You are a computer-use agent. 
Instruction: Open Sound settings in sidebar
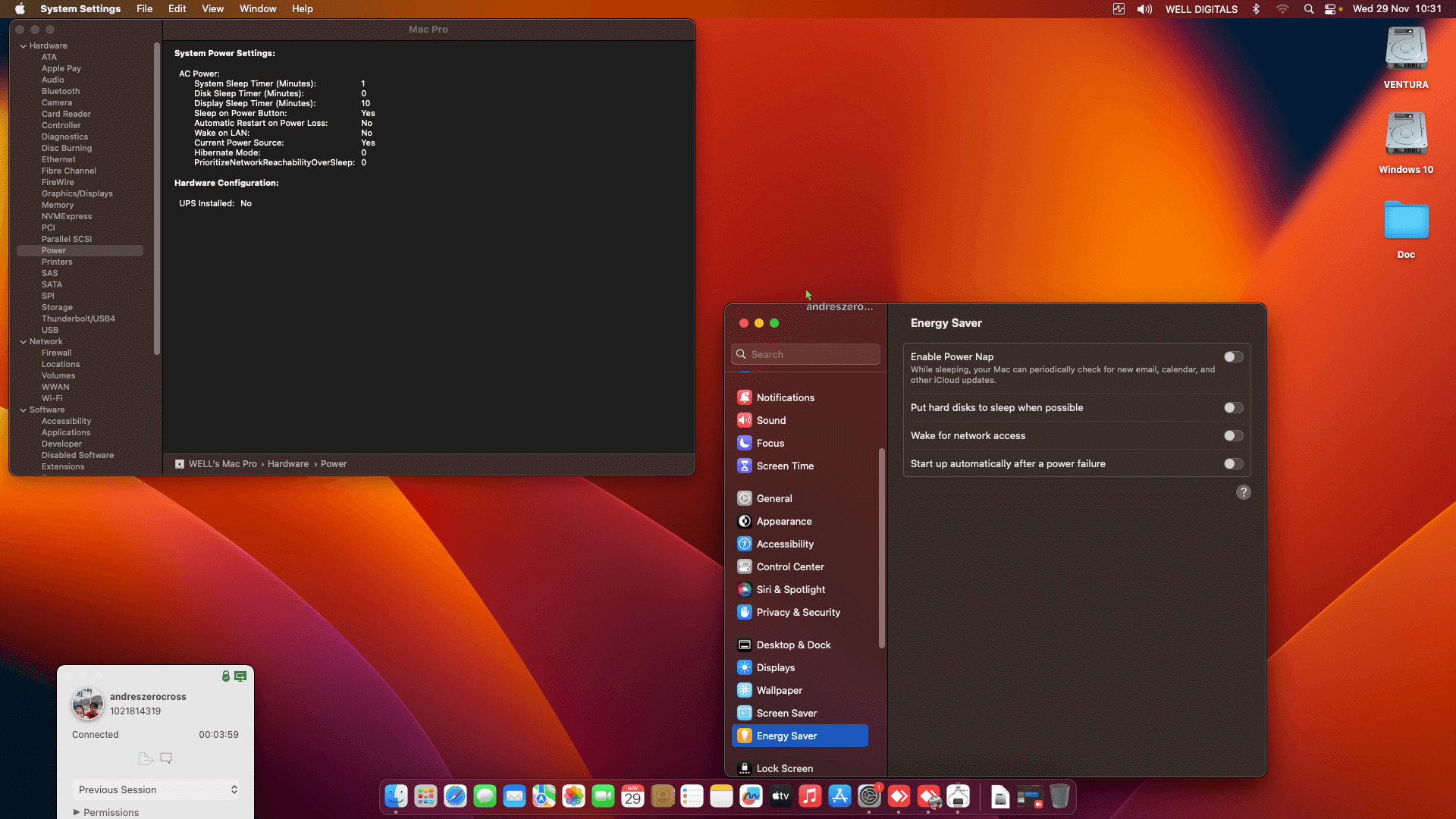click(770, 420)
